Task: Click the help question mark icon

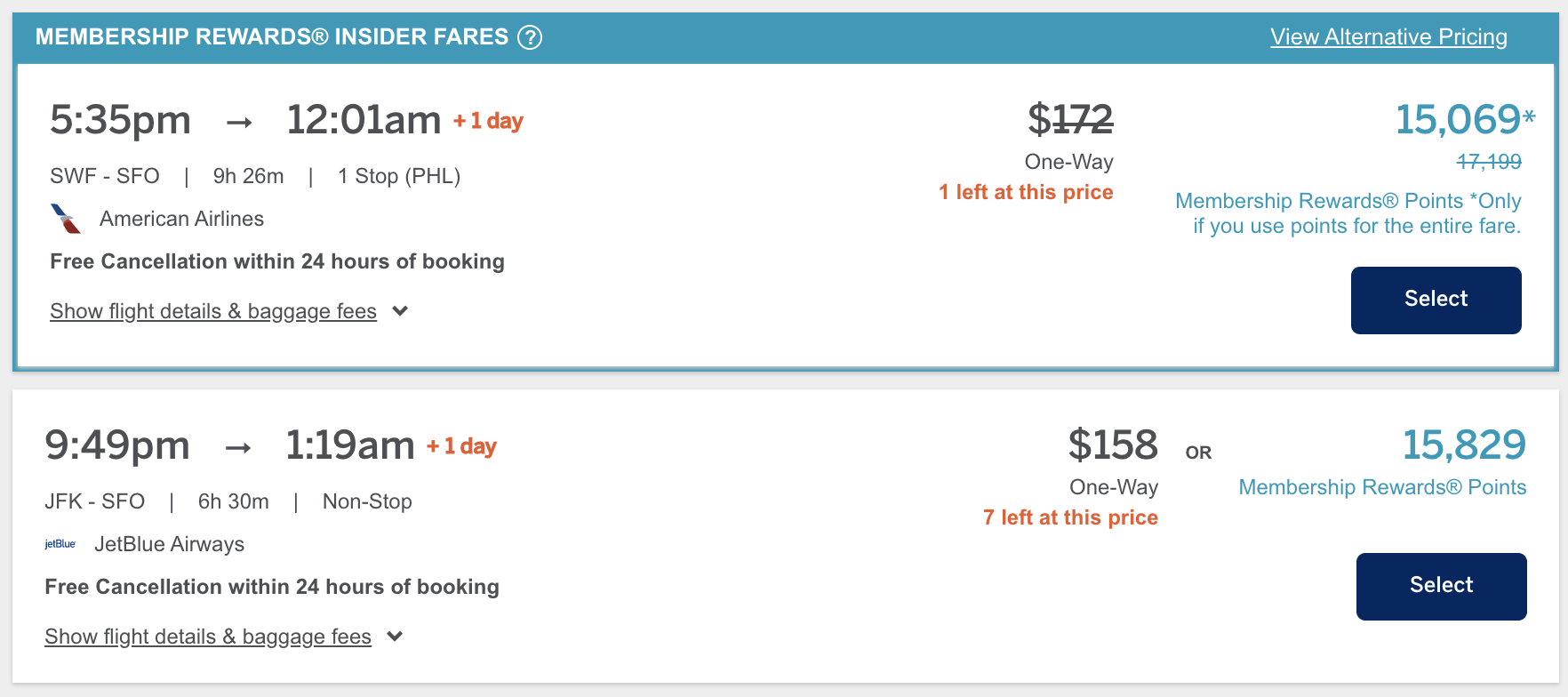Action: coord(530,37)
